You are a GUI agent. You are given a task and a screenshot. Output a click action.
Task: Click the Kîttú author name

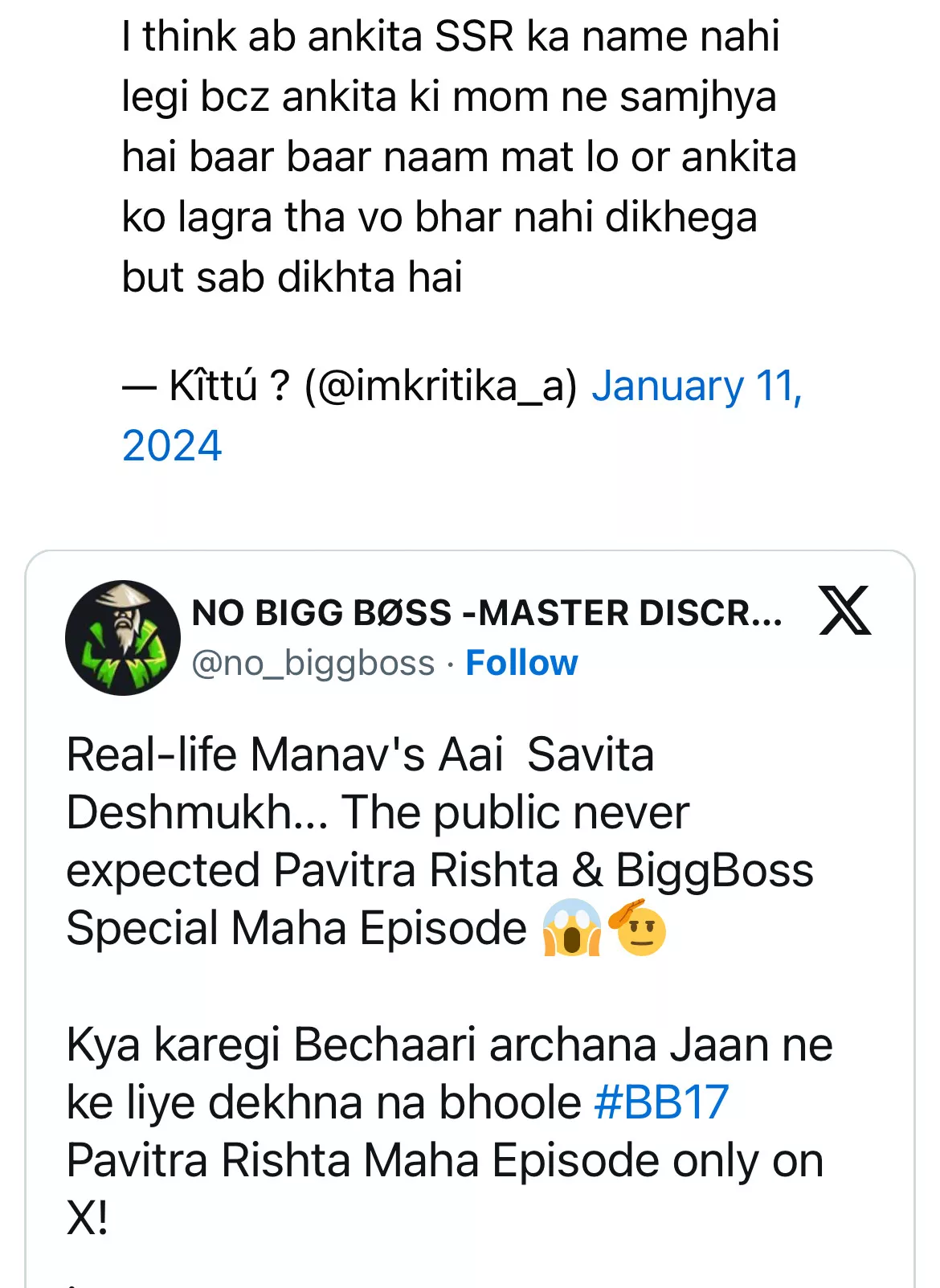pos(213,386)
